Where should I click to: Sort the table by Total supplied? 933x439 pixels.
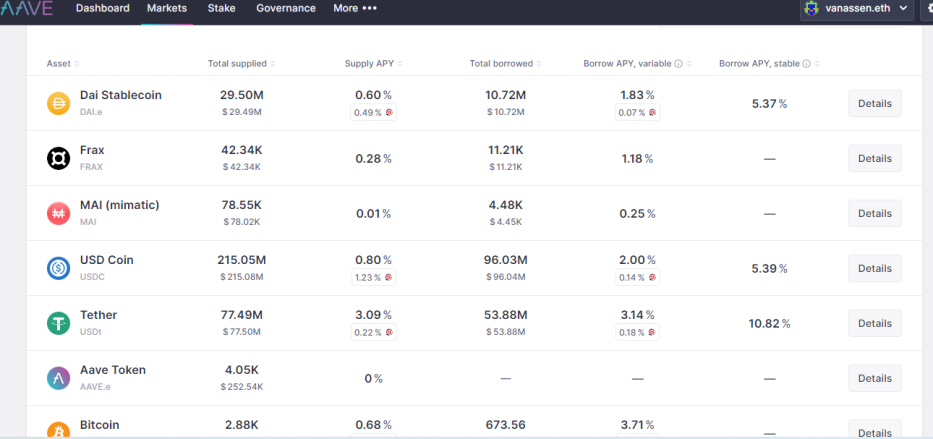240,64
